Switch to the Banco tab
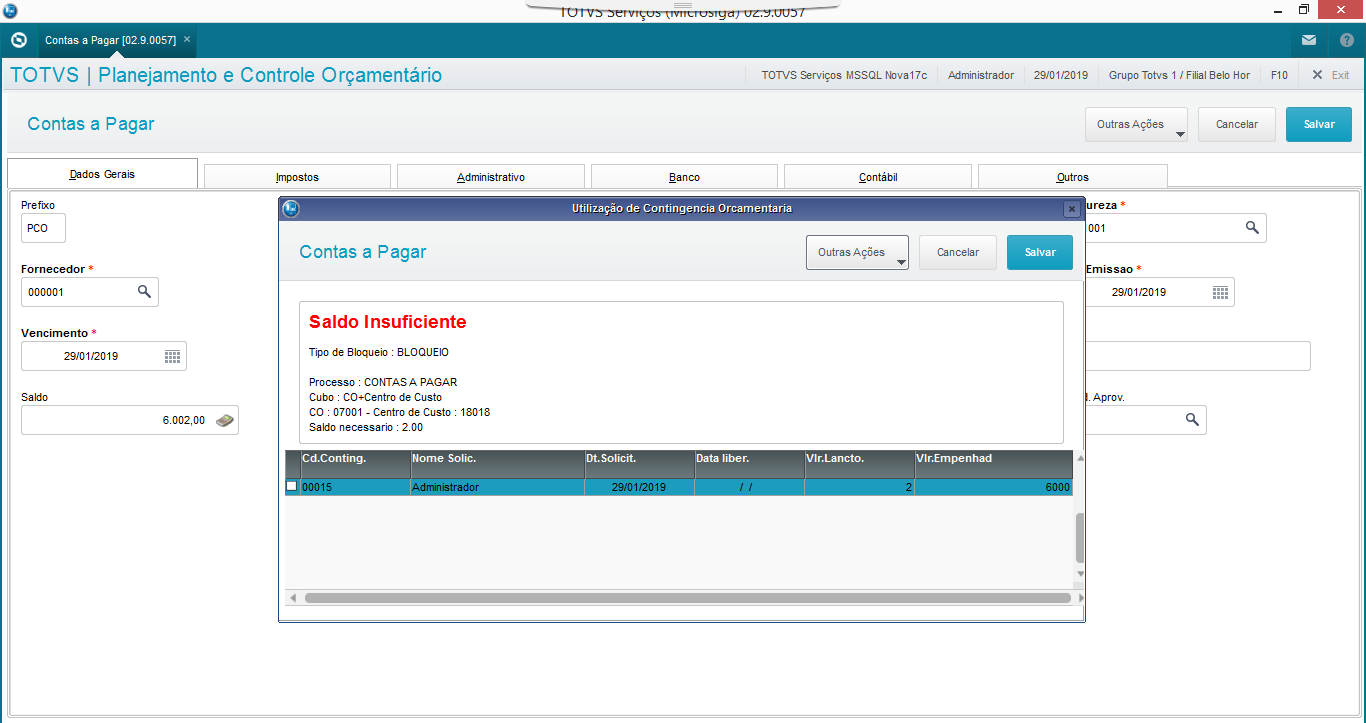This screenshot has width=1366, height=723. (684, 177)
